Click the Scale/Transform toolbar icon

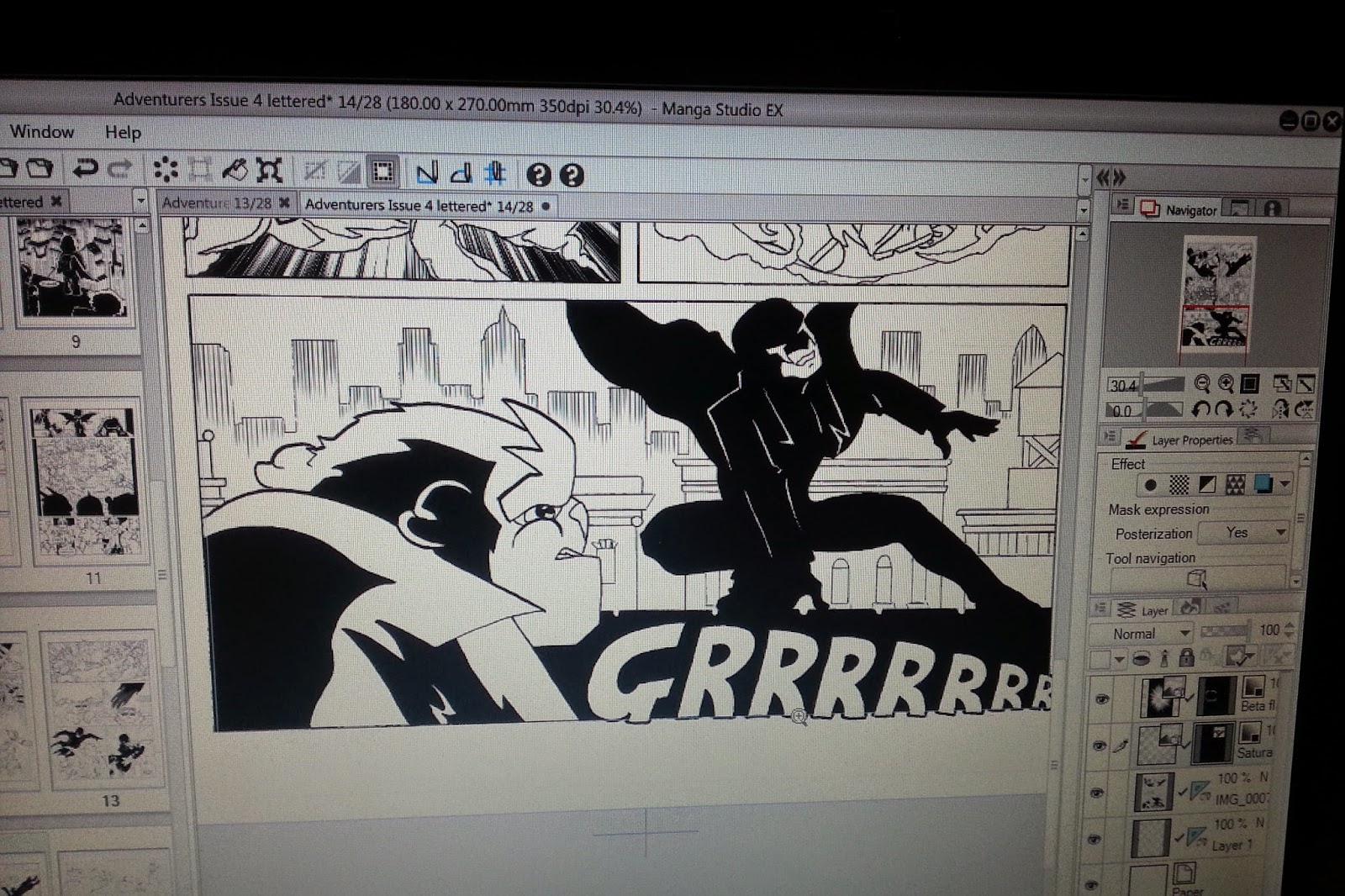[269, 171]
